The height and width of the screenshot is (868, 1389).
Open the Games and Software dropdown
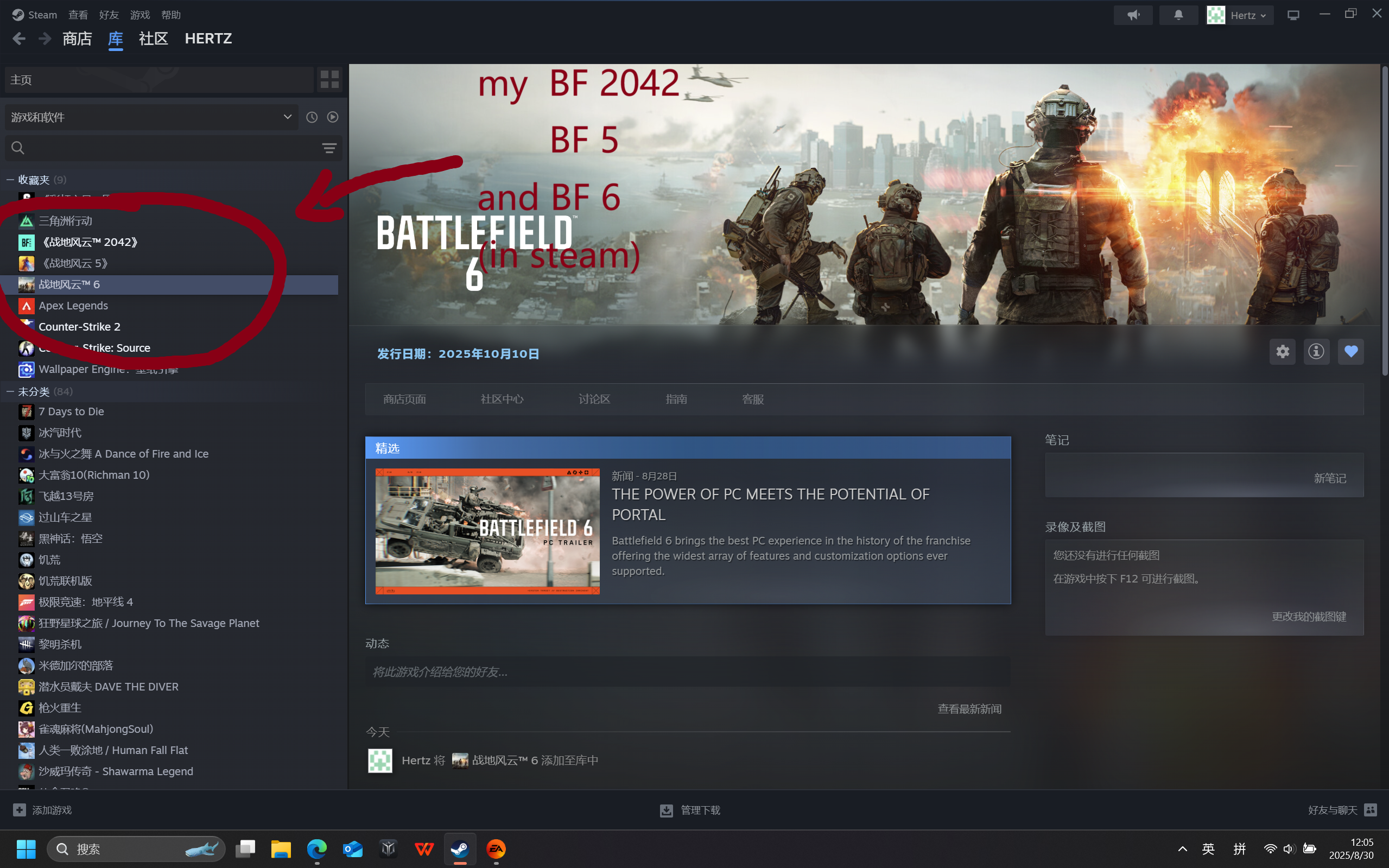pyautogui.click(x=151, y=117)
